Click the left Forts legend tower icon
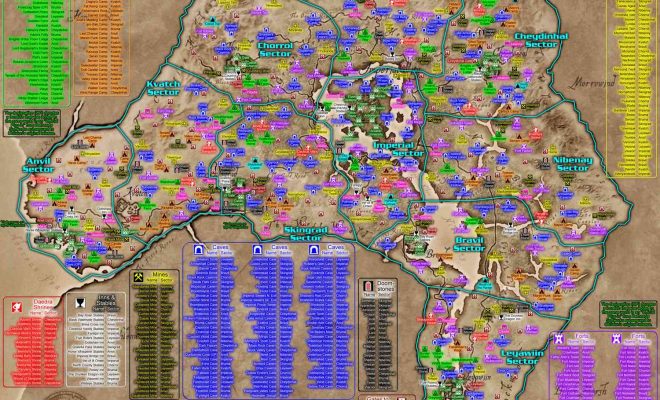Screen dimensions: 660x400 coord(559,339)
